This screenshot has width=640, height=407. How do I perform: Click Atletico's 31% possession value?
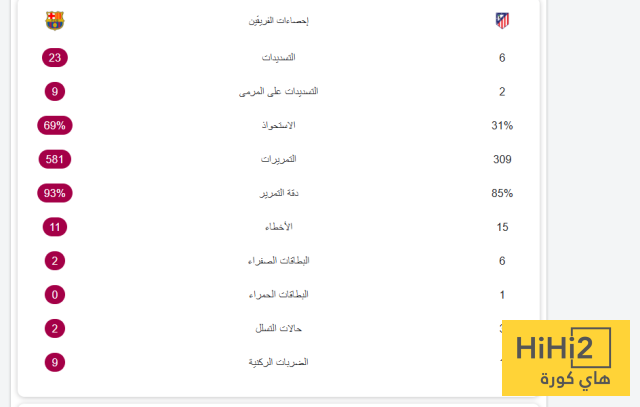(502, 125)
